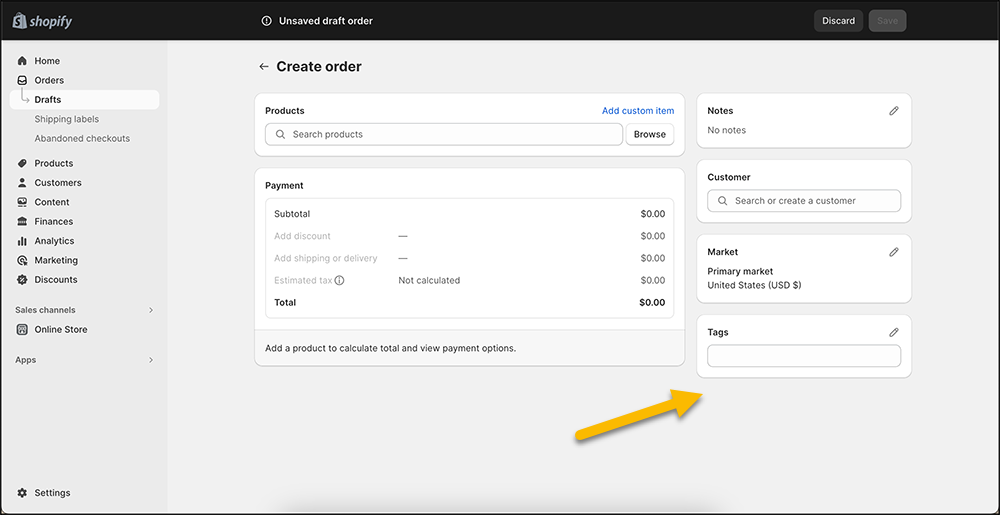The width and height of the screenshot is (1000, 515).
Task: Click the Browse products button
Action: 649,134
